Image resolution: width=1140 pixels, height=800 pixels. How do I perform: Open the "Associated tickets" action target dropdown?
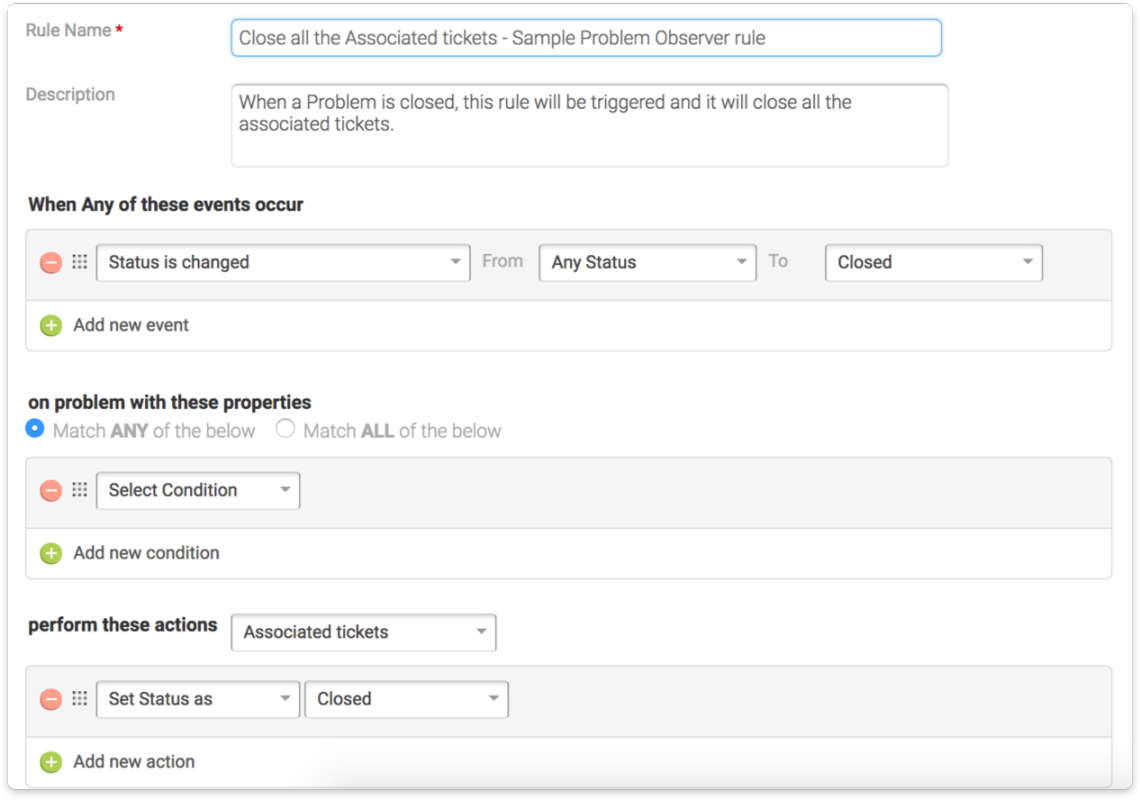363,632
